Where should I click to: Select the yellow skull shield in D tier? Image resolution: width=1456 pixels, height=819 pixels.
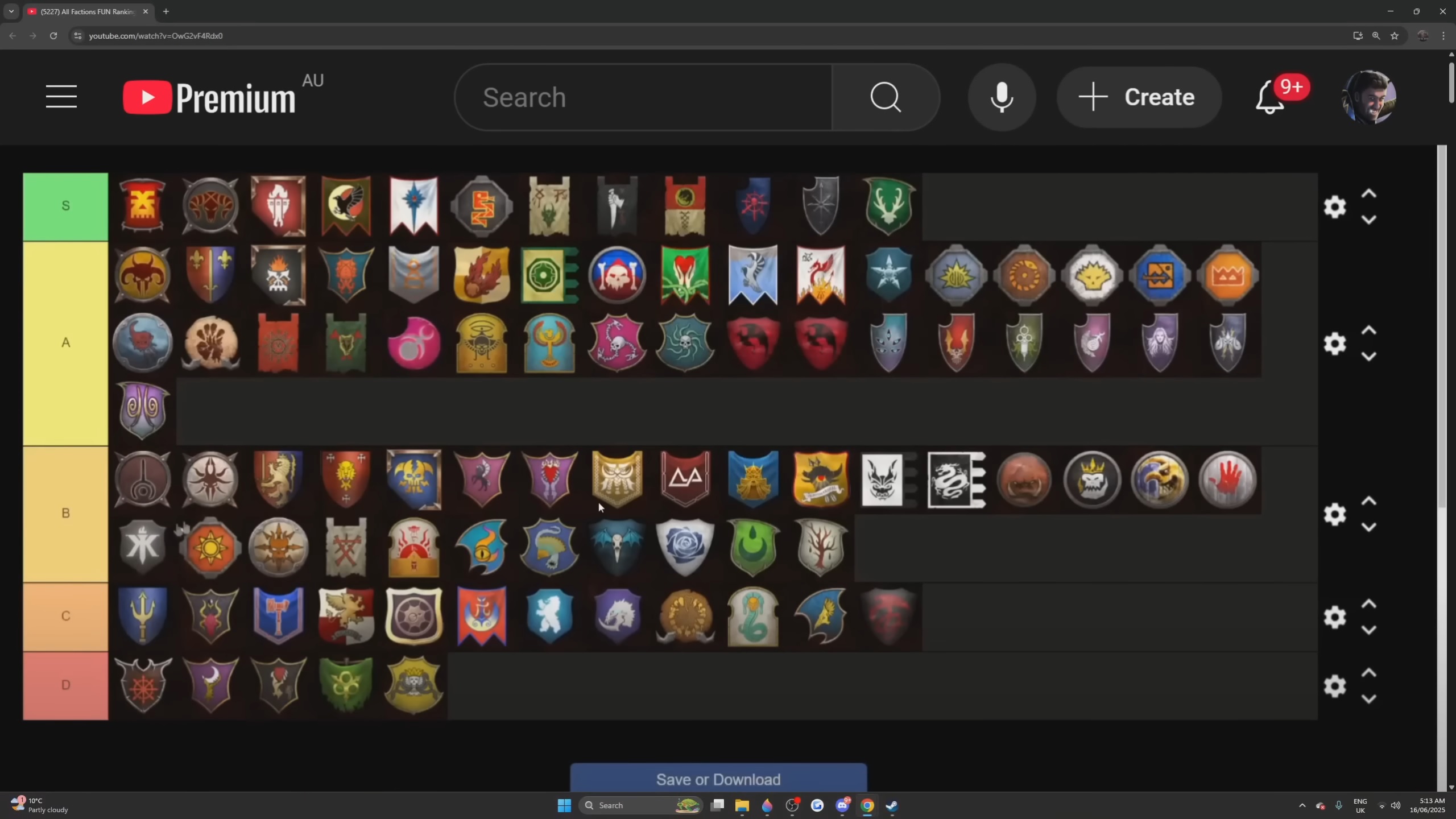(413, 685)
